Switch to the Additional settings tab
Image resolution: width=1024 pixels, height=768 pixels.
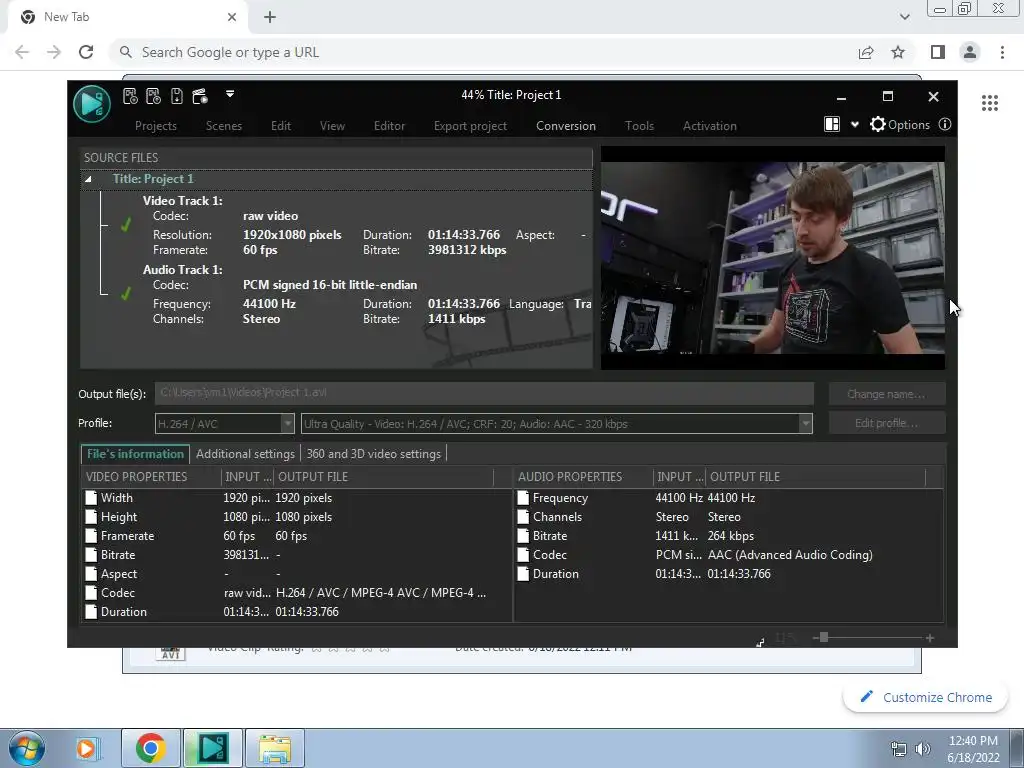click(x=245, y=454)
